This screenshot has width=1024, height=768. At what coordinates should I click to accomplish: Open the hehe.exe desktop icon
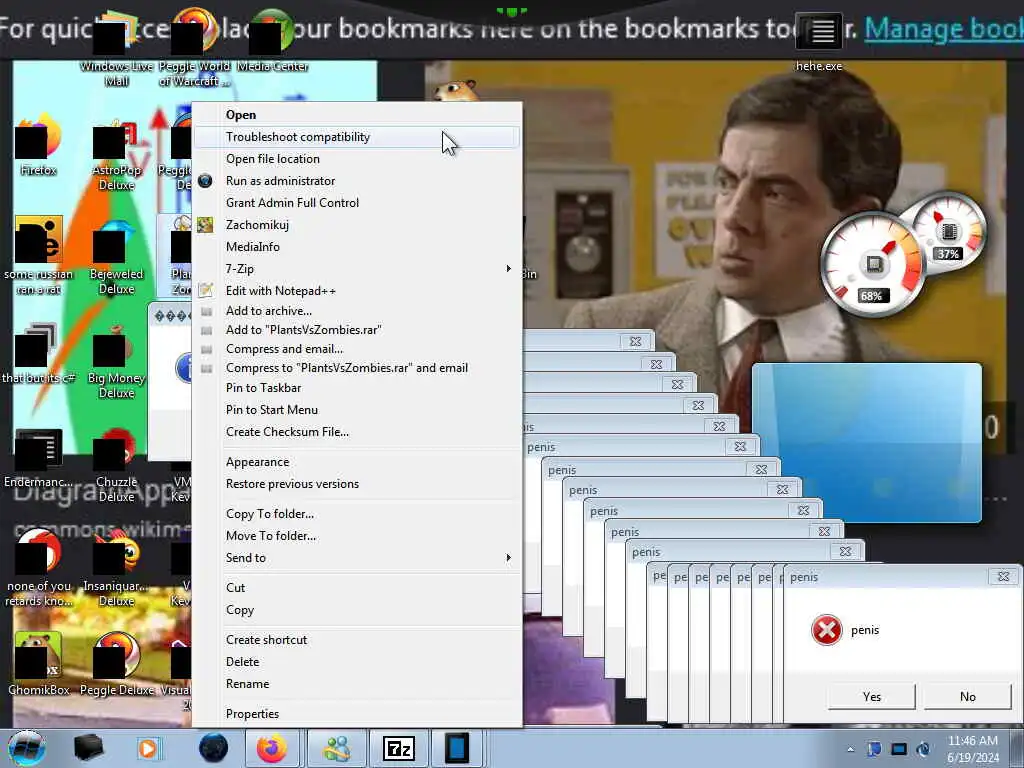819,41
